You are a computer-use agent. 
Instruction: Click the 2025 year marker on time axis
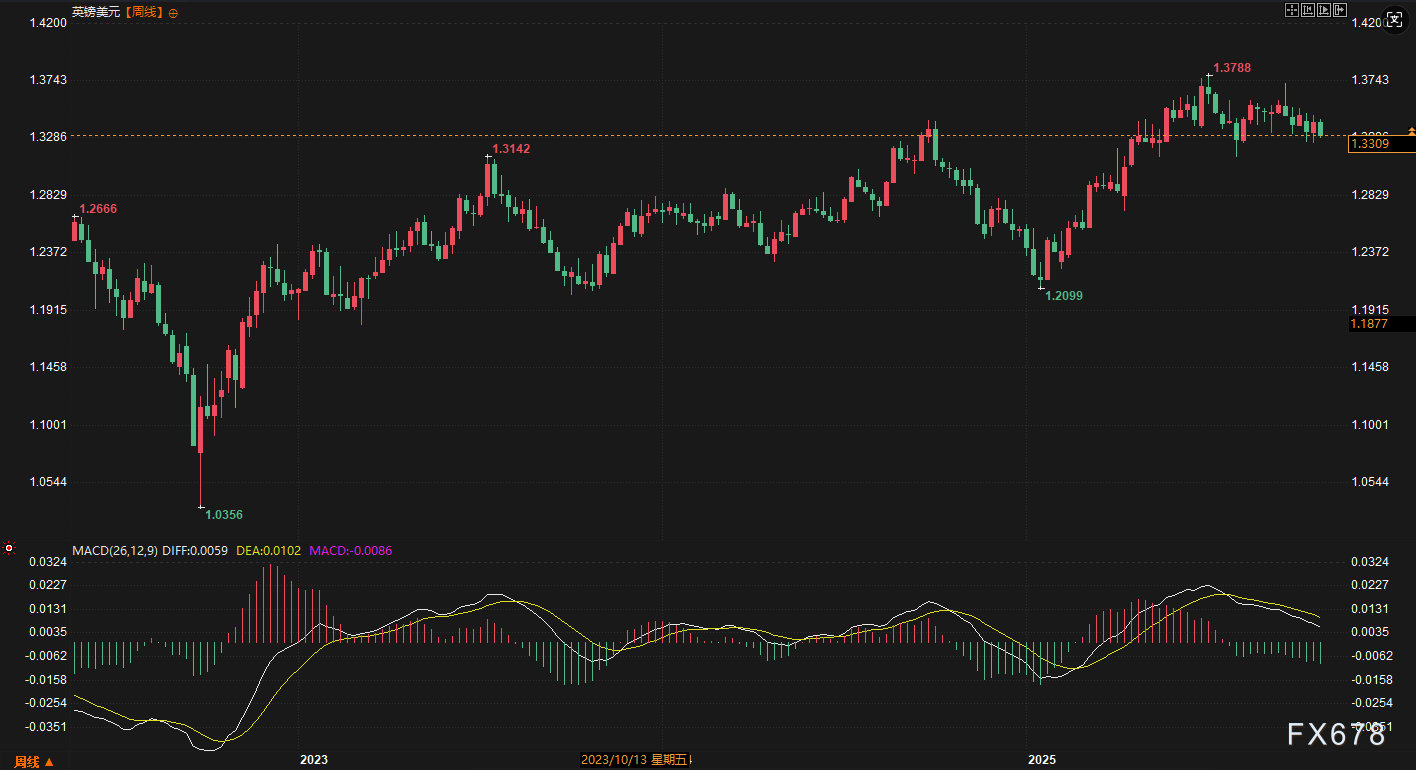[1042, 760]
